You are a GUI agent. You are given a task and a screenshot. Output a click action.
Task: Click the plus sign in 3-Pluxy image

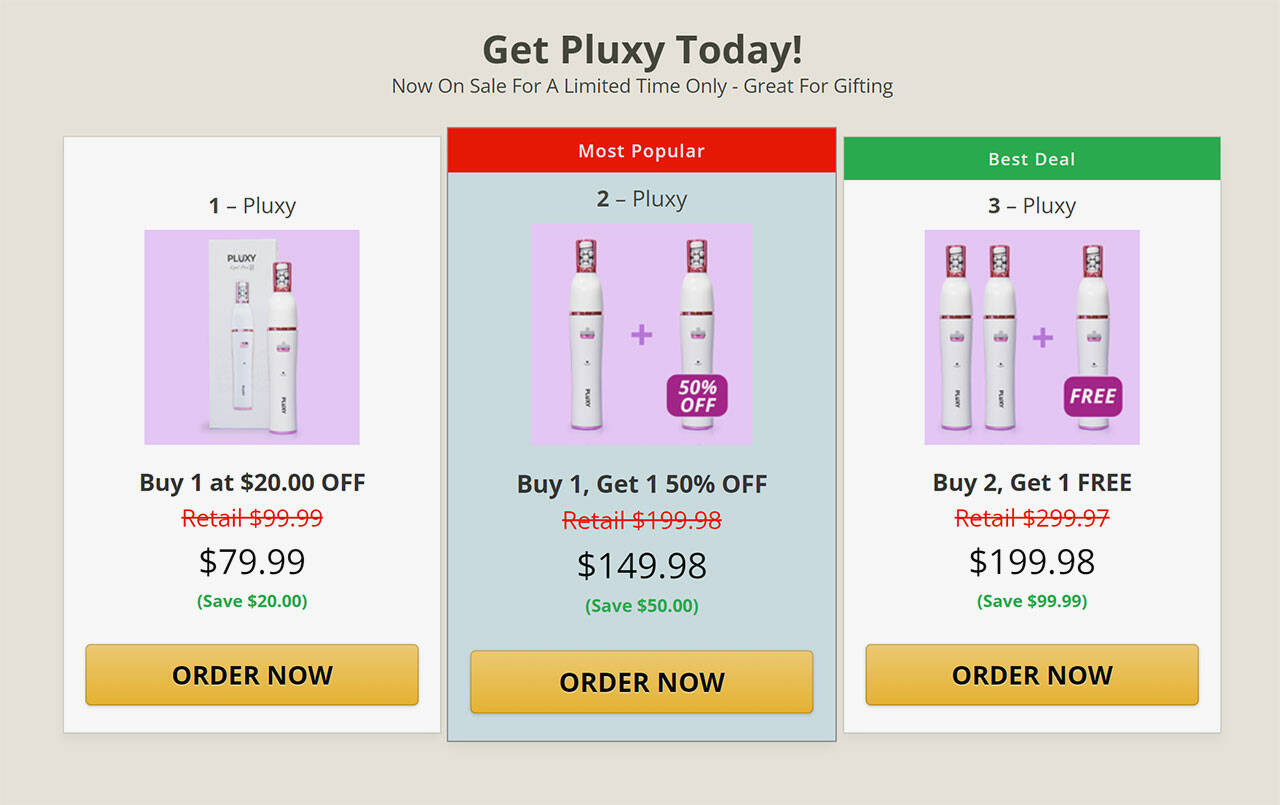1043,338
